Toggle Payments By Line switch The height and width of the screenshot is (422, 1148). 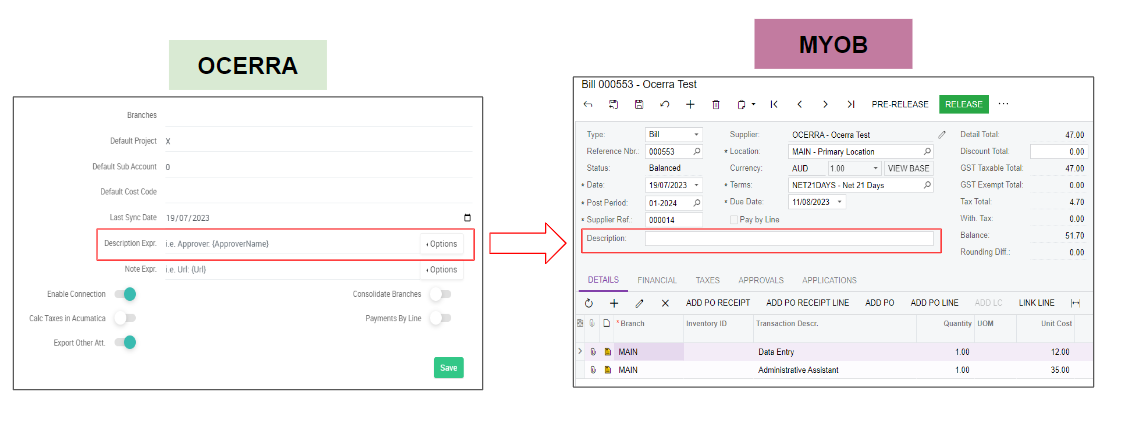tap(440, 318)
